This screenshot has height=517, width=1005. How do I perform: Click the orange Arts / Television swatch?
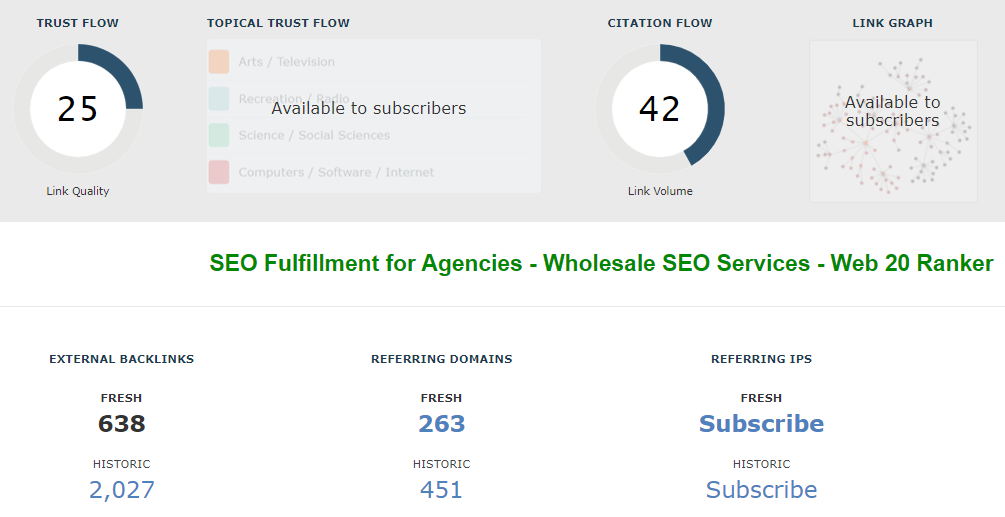point(219,62)
